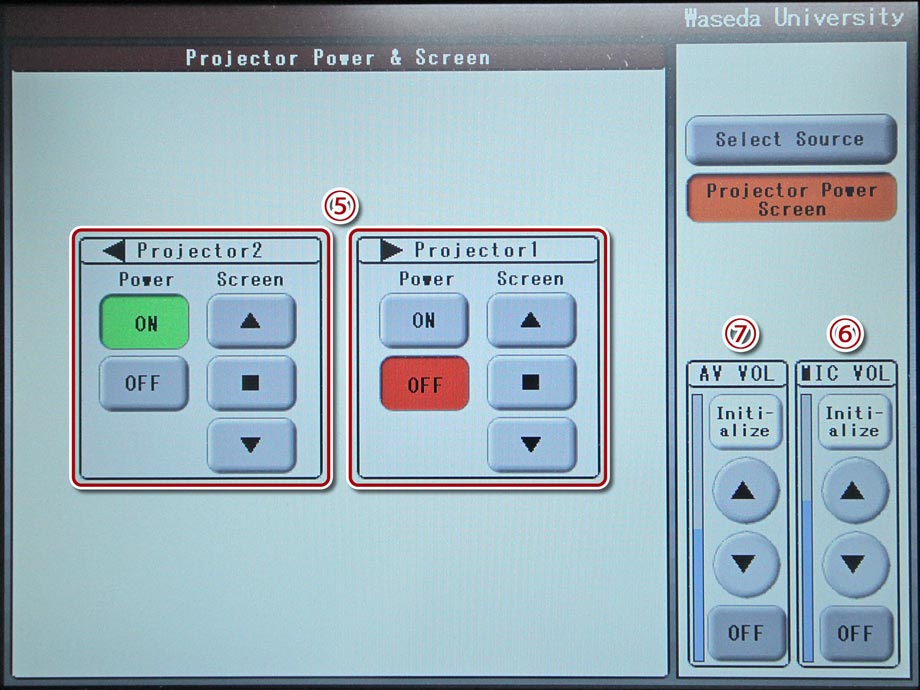Decrease MIC volume with down arrow

pos(854,564)
